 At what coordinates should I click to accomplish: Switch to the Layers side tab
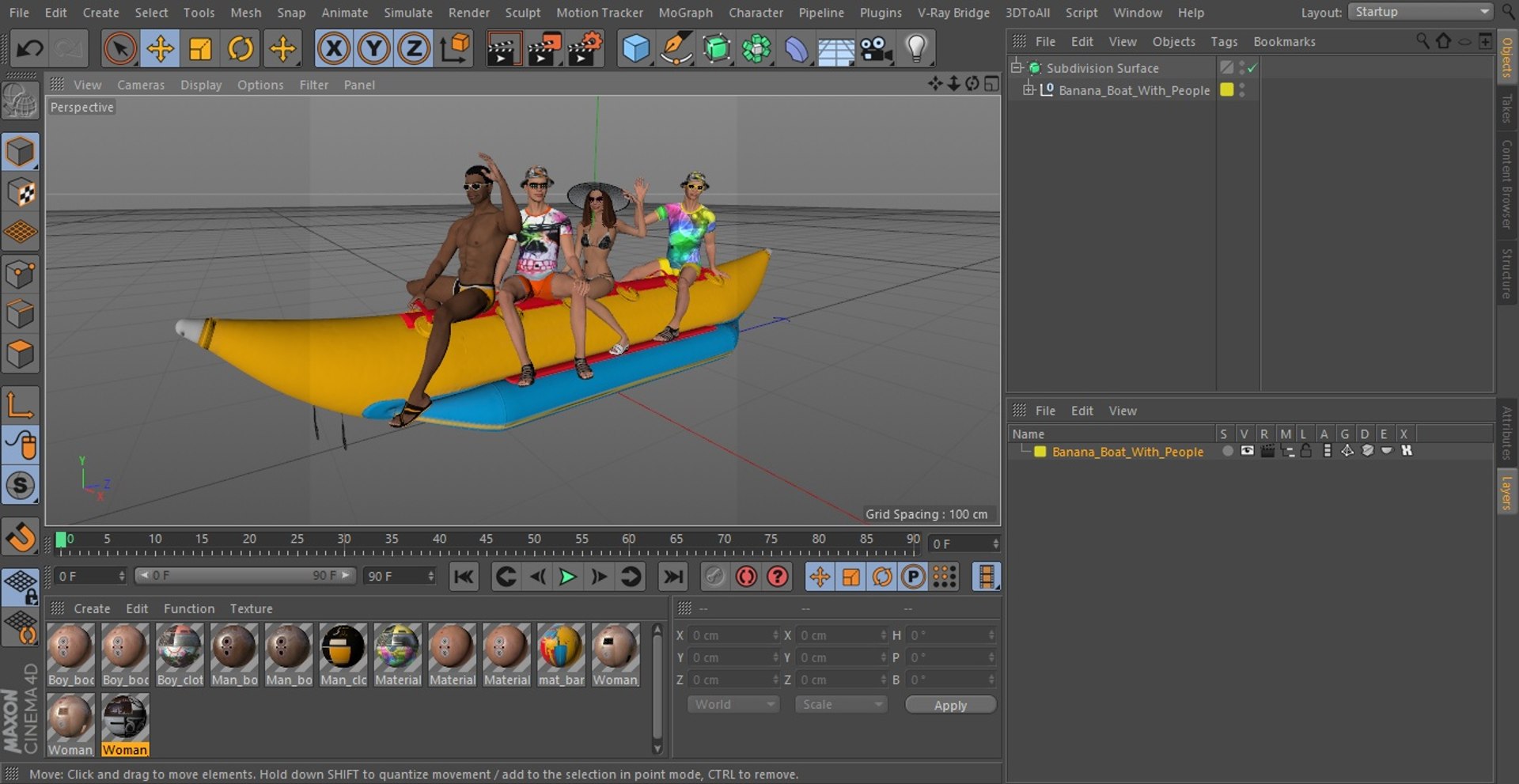pyautogui.click(x=1506, y=492)
